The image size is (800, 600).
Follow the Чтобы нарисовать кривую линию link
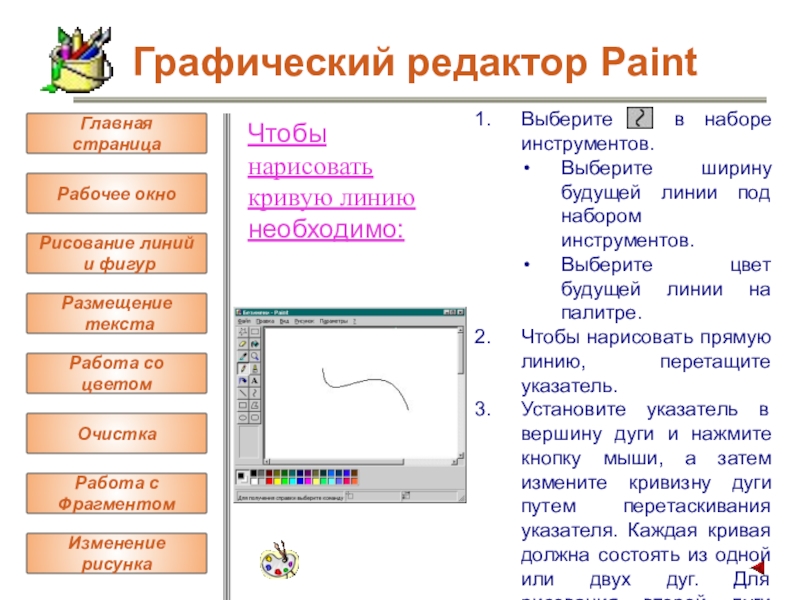tap(332, 182)
